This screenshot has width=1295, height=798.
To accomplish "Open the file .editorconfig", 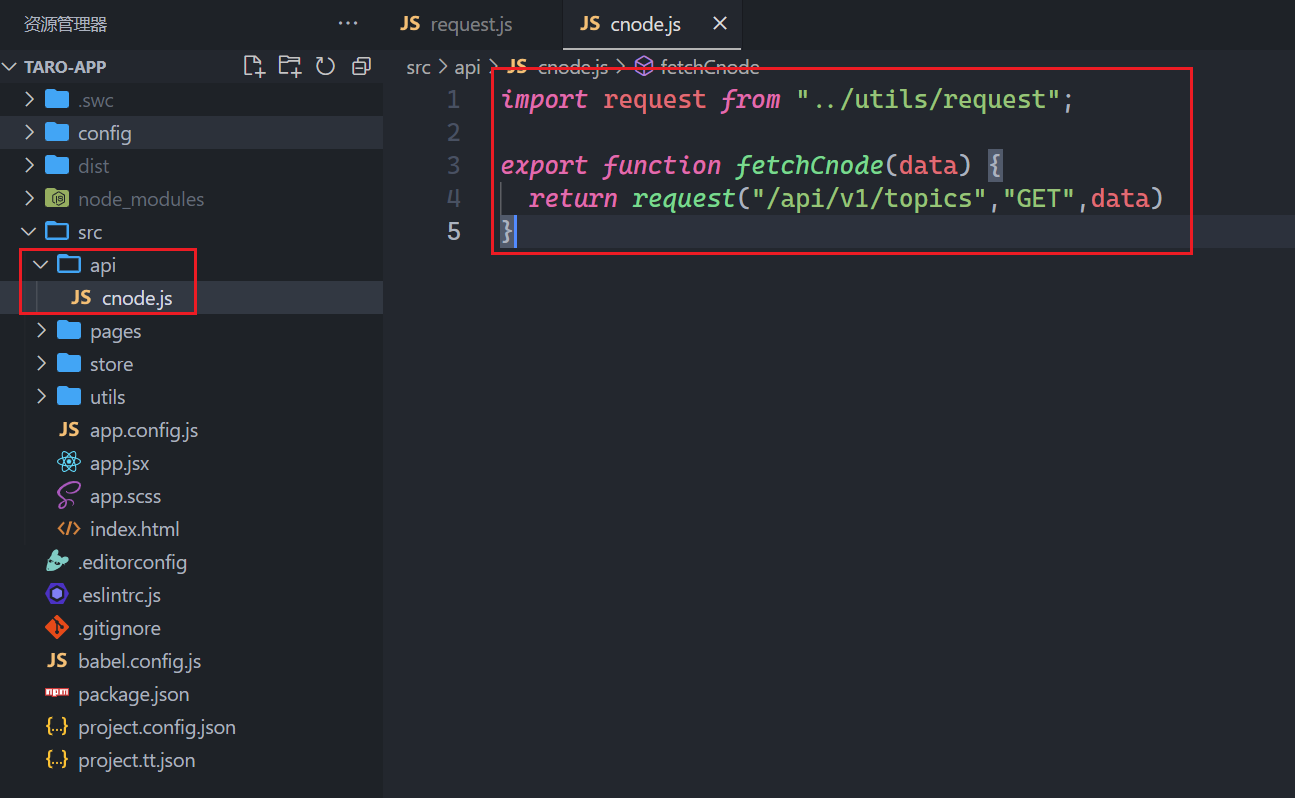I will click(x=132, y=562).
